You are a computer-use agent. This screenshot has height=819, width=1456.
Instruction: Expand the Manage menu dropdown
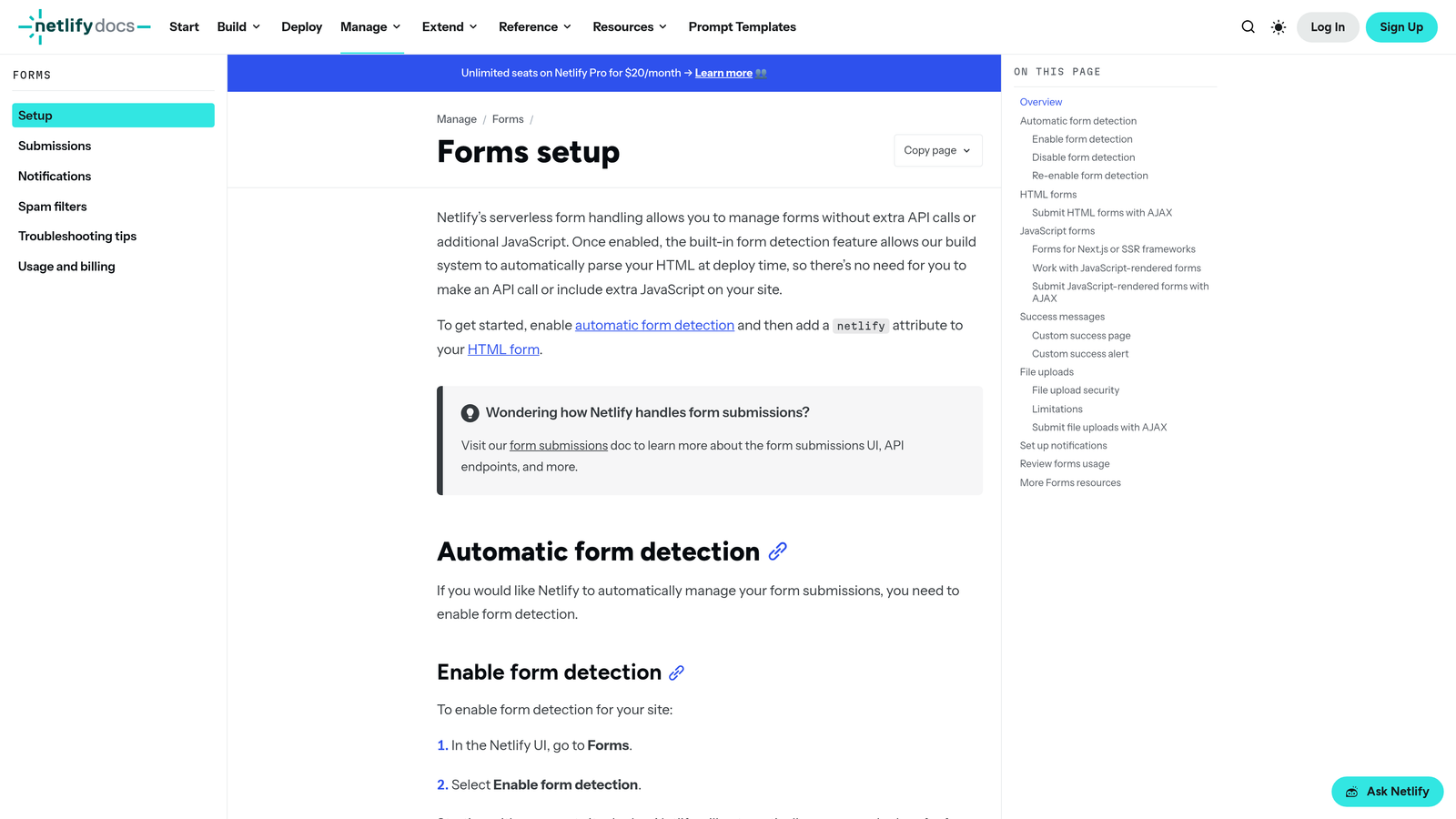371,27
